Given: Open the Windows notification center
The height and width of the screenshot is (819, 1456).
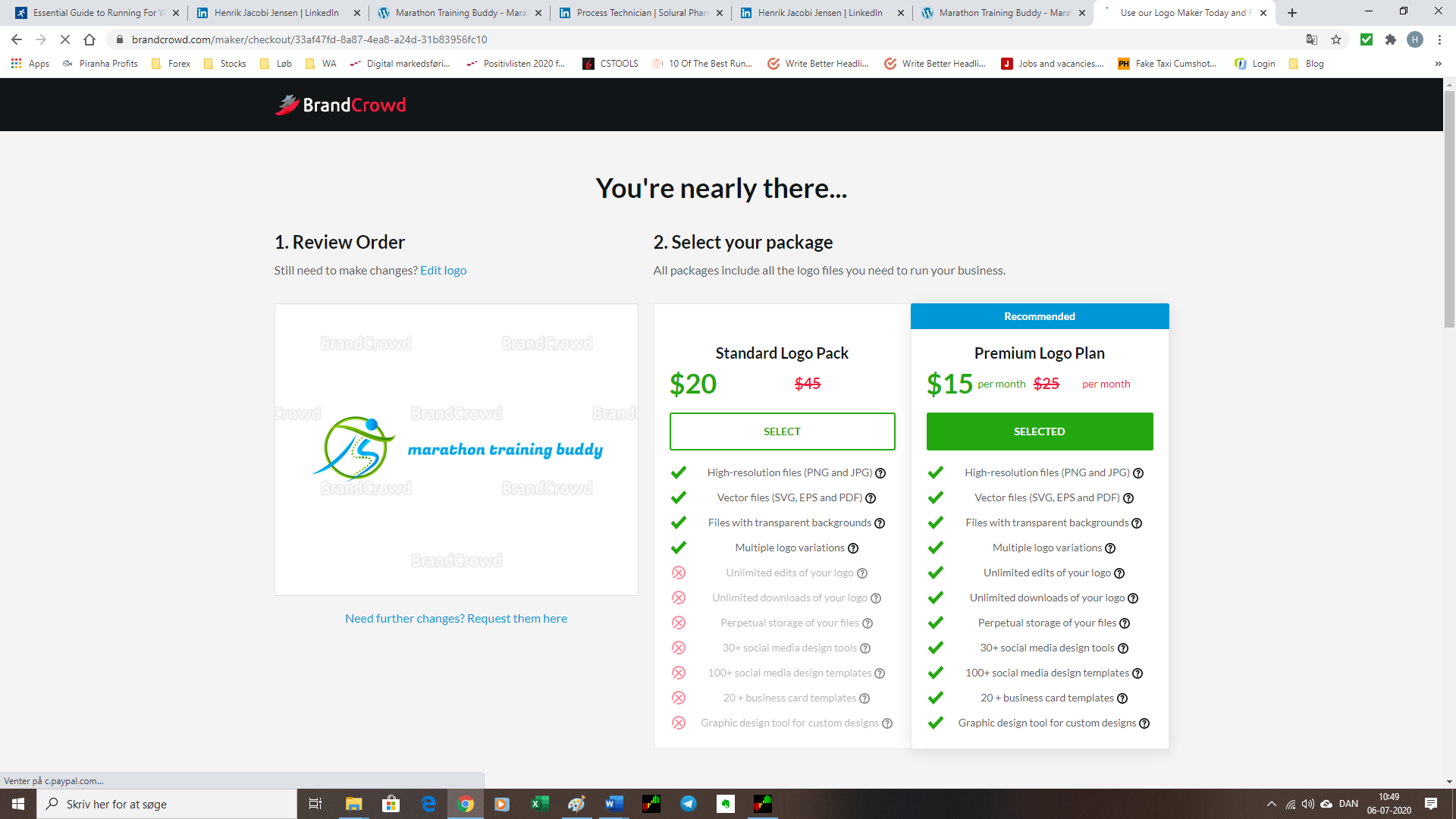Looking at the screenshot, I should pyautogui.click(x=1431, y=804).
